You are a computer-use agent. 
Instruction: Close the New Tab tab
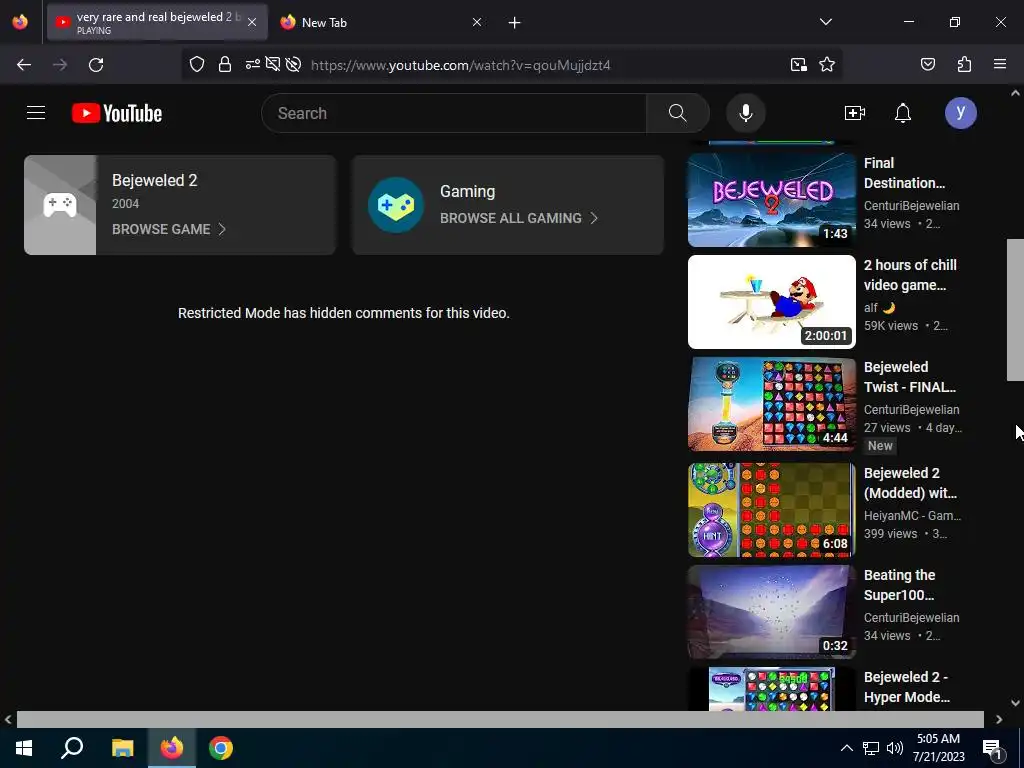point(477,22)
